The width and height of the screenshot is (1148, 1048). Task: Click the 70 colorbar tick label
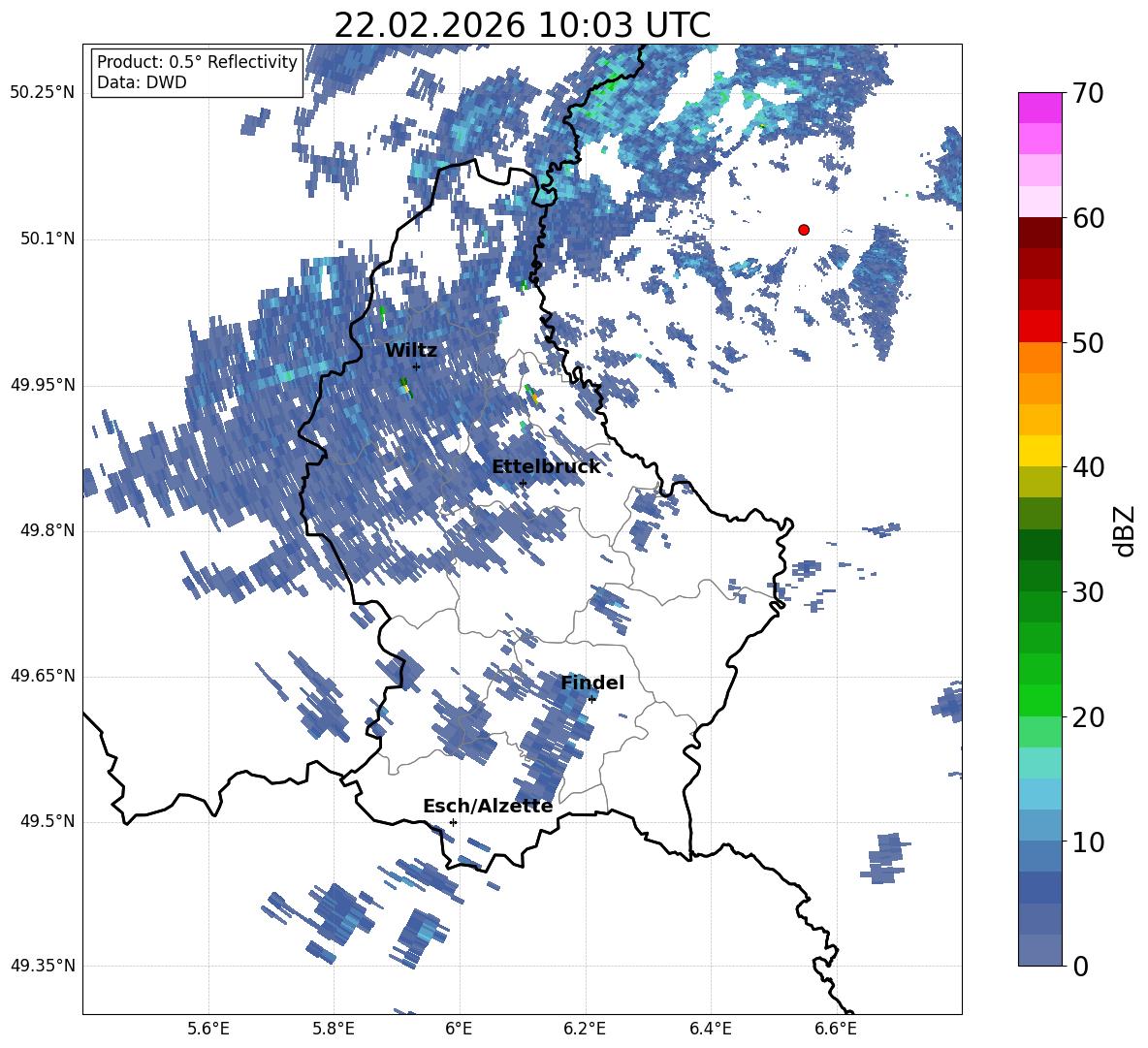[x=1088, y=93]
